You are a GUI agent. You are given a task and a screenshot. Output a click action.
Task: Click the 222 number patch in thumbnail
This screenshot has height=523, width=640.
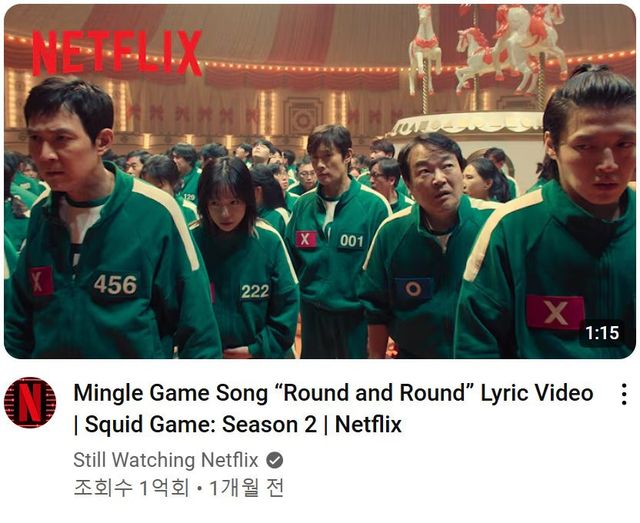click(255, 291)
